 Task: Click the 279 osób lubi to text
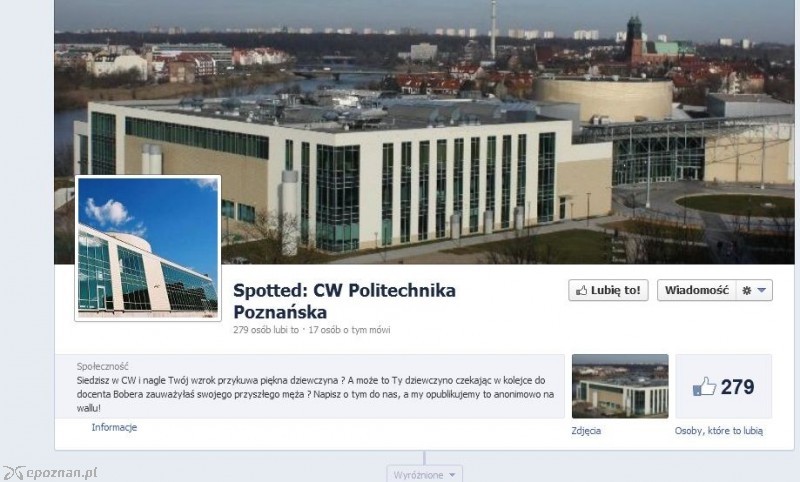tap(266, 330)
